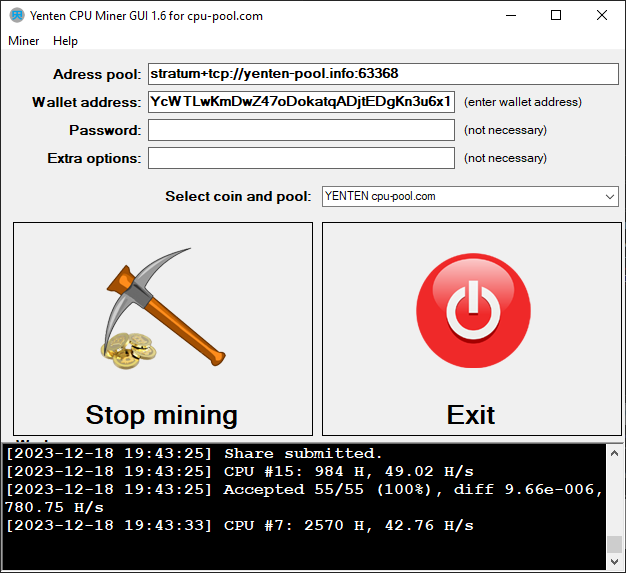Maximize the Yenten CPU Miner window
Image resolution: width=626 pixels, height=573 pixels.
(556, 16)
